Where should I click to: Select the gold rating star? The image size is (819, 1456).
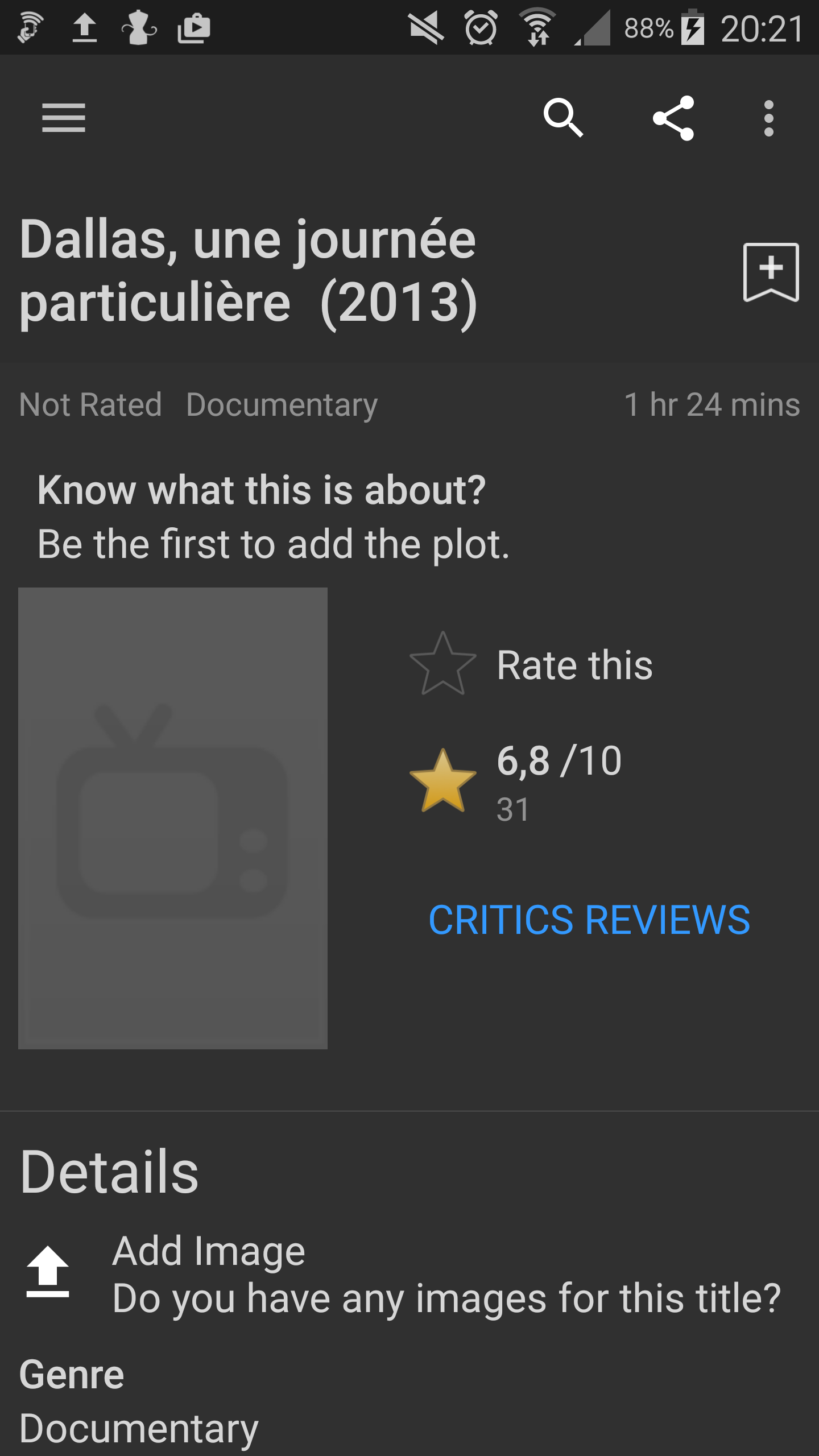click(x=443, y=780)
